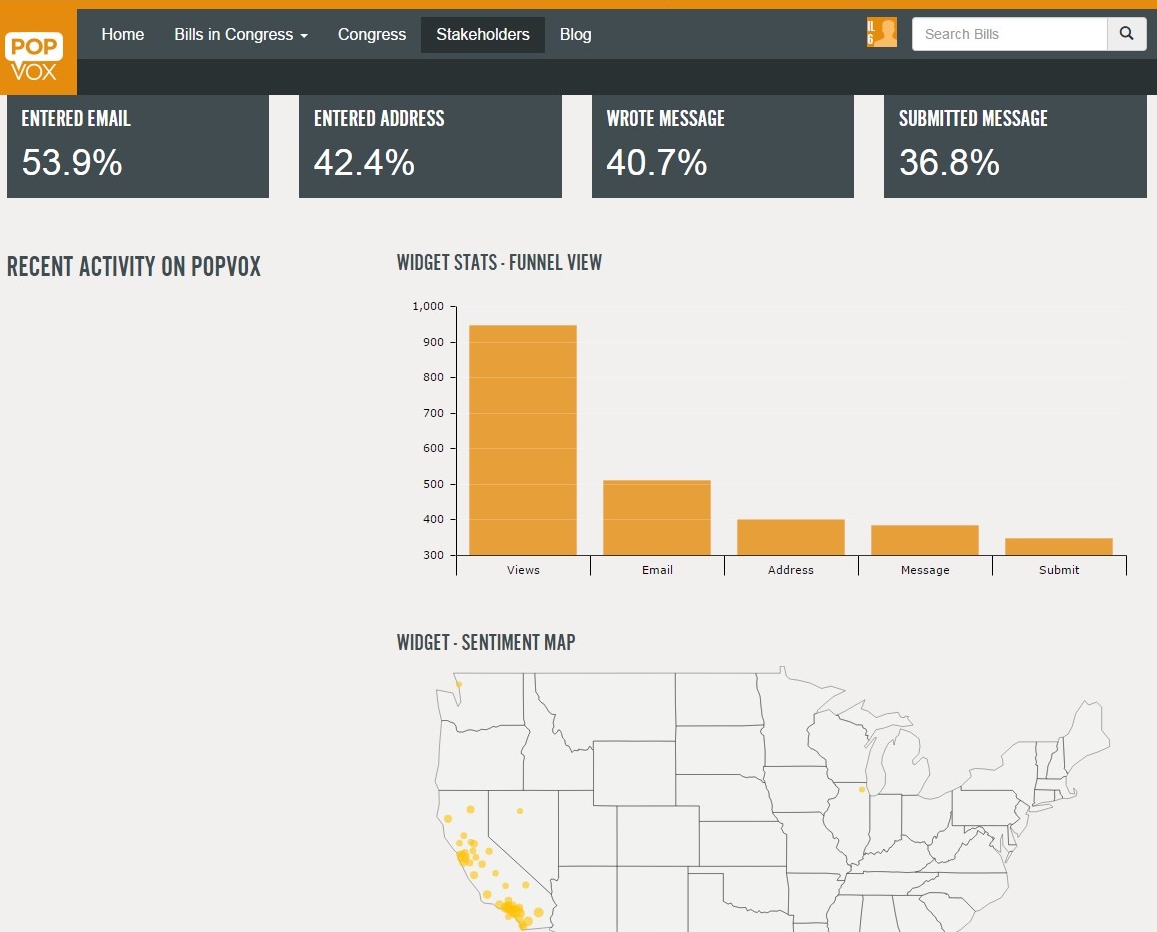Select the Message bar in funnel chart

(x=925, y=540)
